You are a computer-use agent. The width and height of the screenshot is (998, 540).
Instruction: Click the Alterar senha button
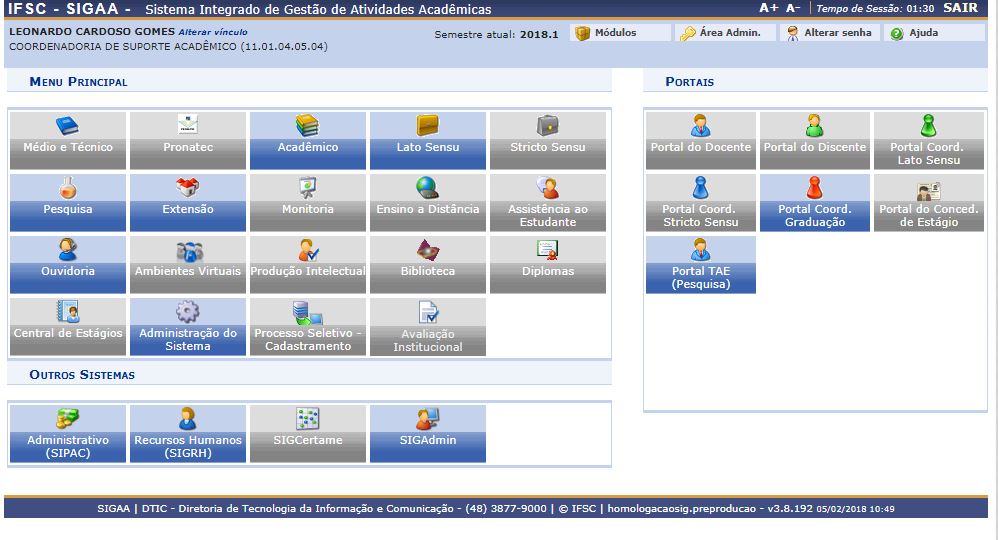coord(830,33)
